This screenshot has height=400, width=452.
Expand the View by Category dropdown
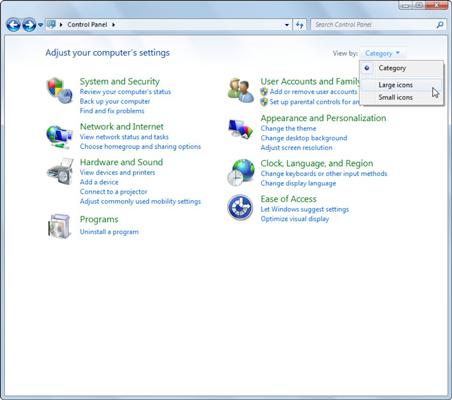[x=382, y=53]
